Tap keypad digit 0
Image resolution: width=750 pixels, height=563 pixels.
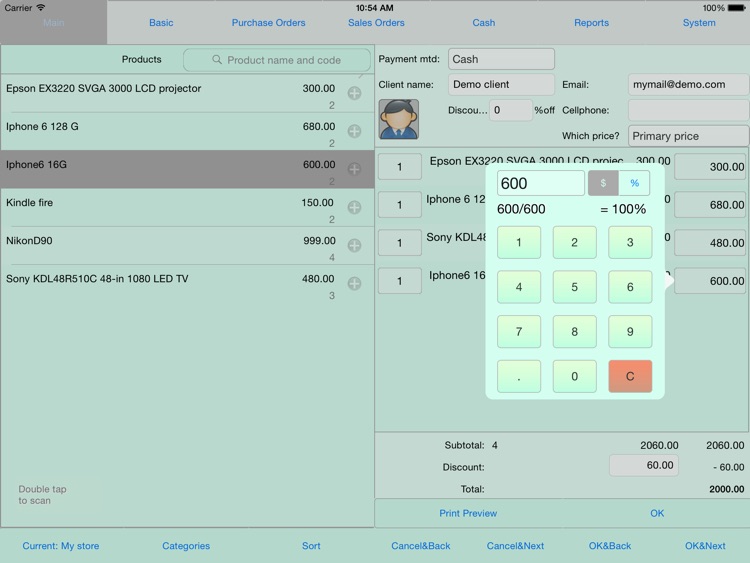tap(574, 376)
